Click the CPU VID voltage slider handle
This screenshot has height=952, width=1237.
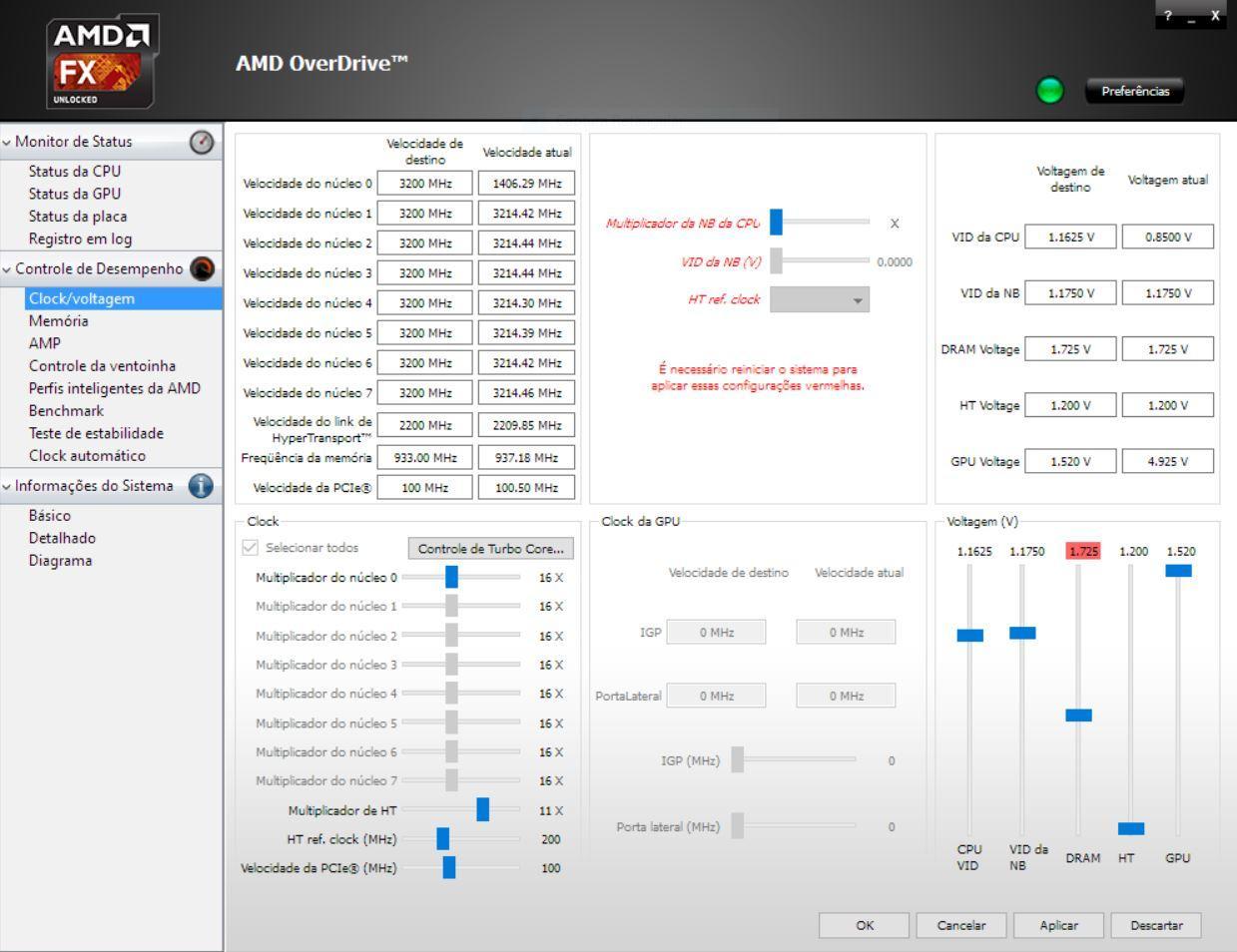(970, 636)
